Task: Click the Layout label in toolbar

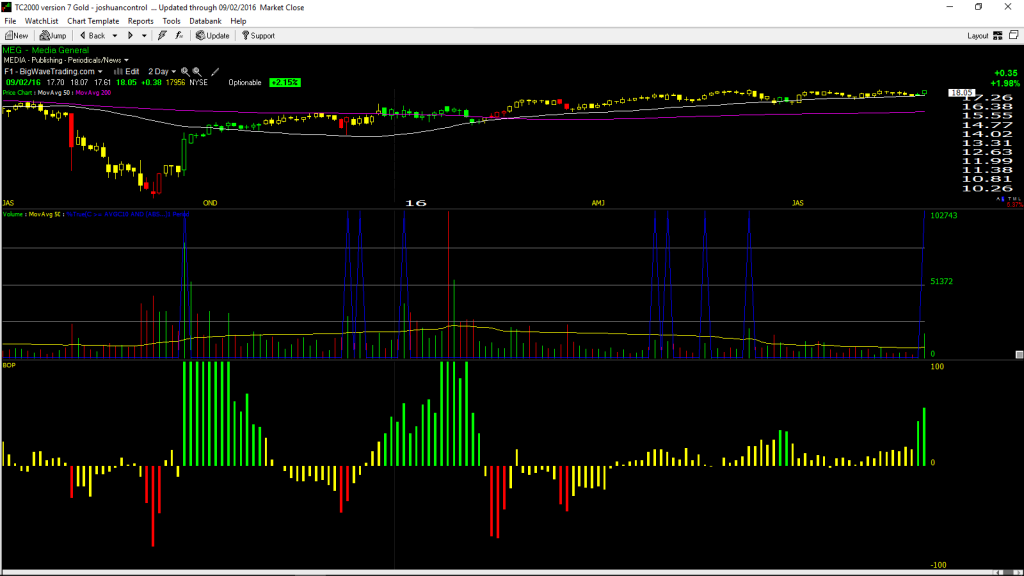Action: tap(978, 36)
